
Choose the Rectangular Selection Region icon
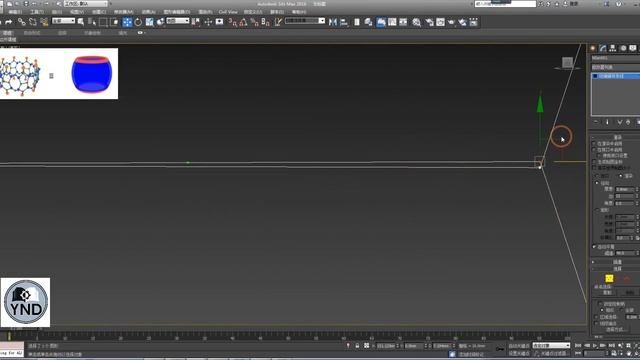pyautogui.click(x=103, y=22)
